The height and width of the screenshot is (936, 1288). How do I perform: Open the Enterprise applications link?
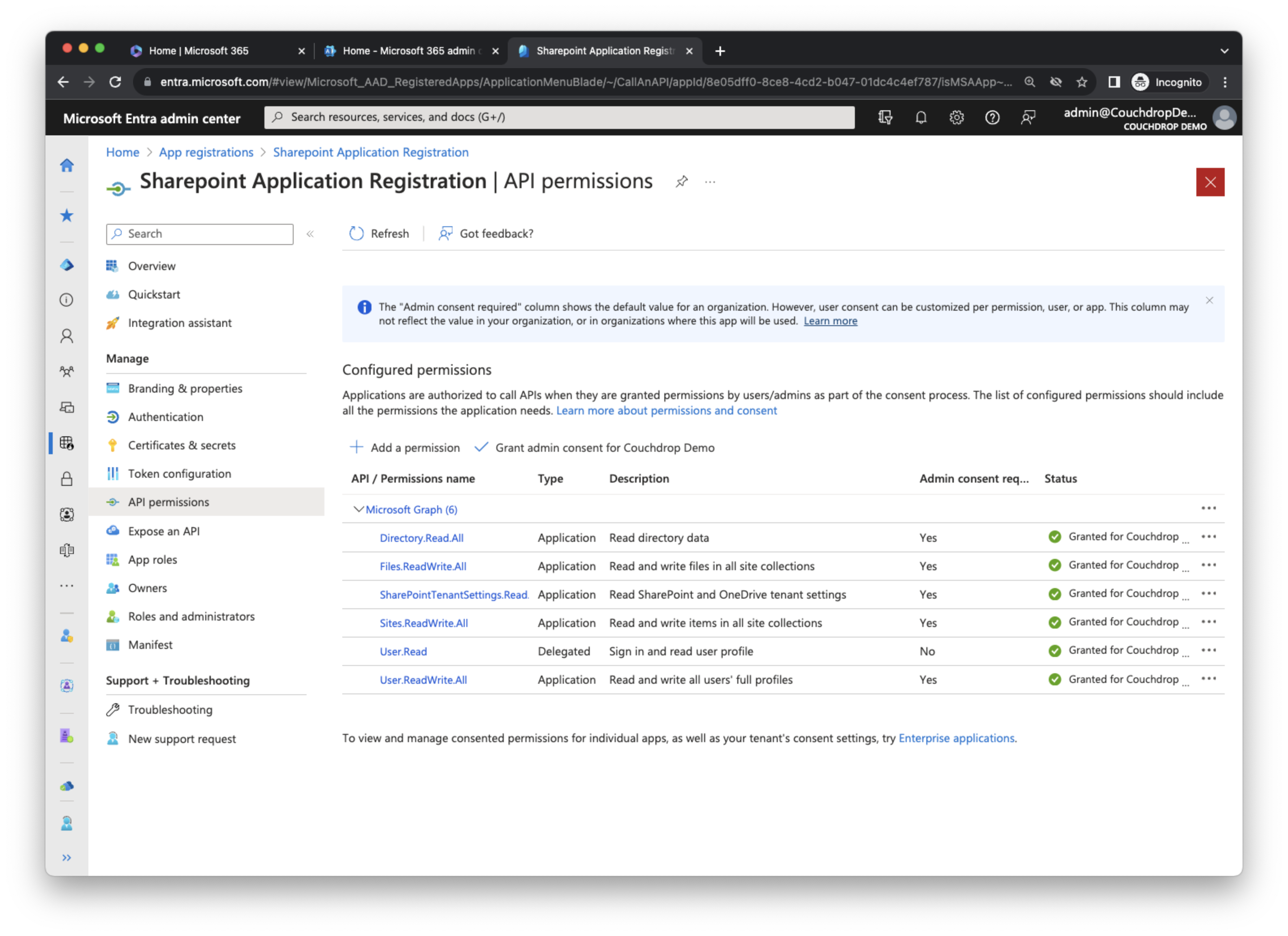[956, 738]
